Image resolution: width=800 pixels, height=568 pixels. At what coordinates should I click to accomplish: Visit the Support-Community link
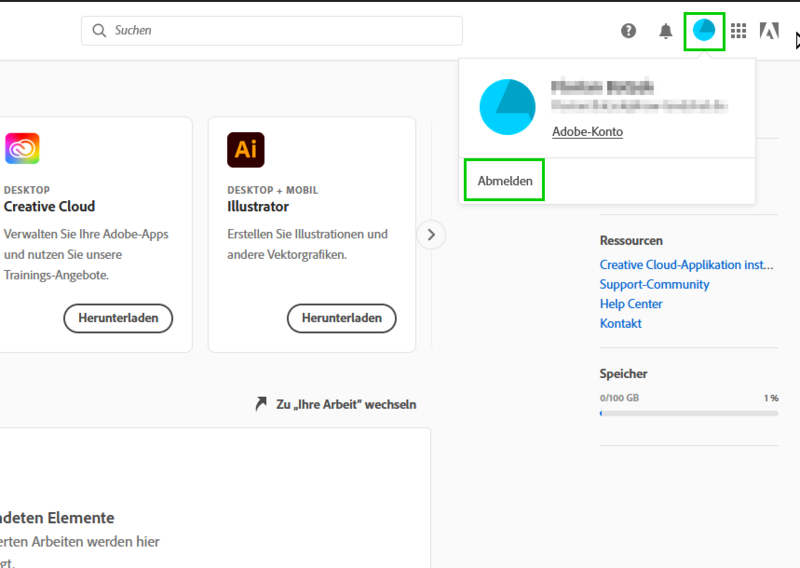[654, 285]
